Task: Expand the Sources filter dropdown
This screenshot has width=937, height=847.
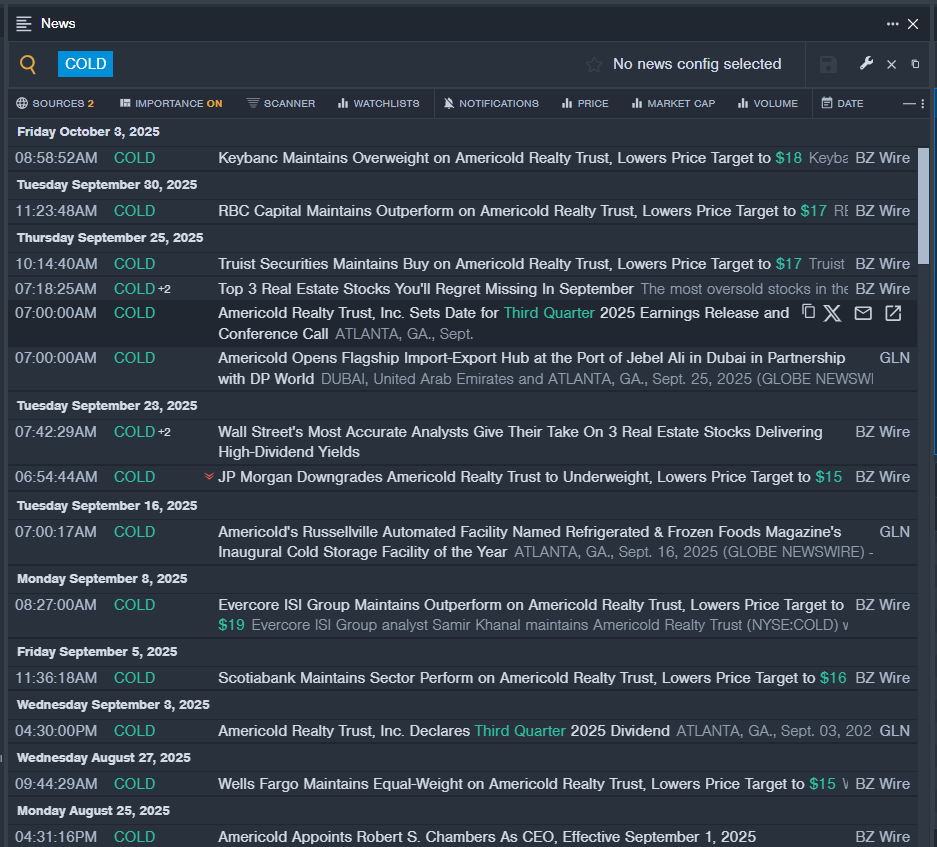Action: coord(55,103)
